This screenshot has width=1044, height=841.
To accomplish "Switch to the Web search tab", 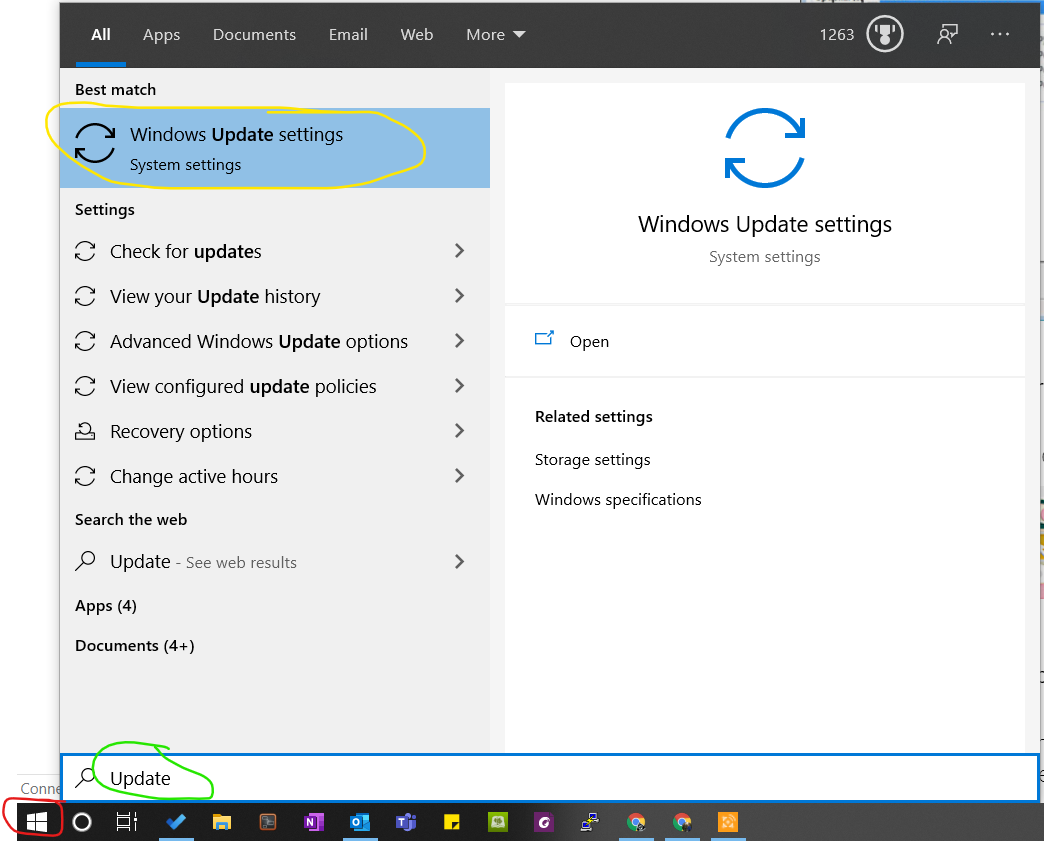I will pyautogui.click(x=417, y=35).
